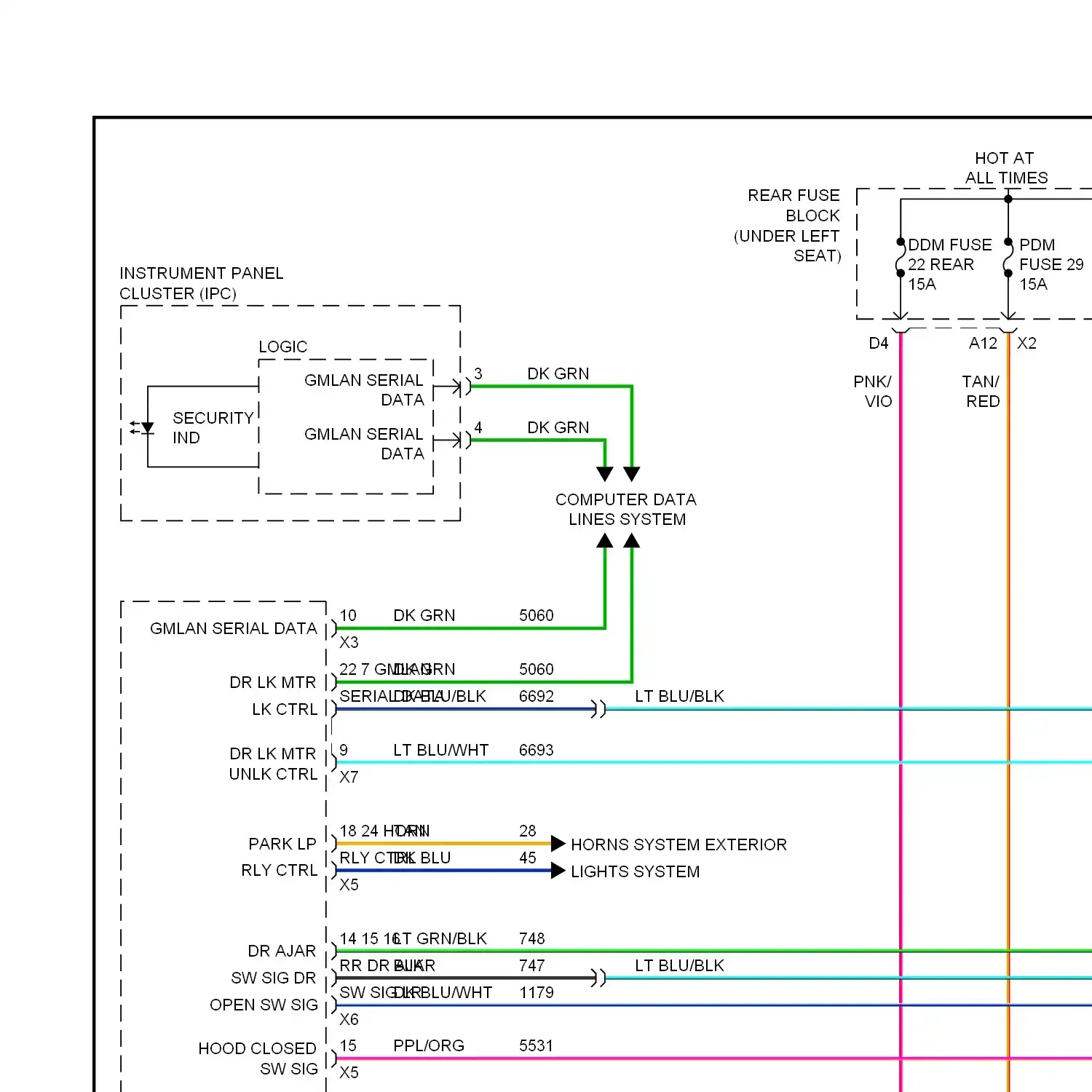Click the SECURITY IND label
Image resolution: width=1092 pixels, height=1092 pixels.
click(x=213, y=427)
